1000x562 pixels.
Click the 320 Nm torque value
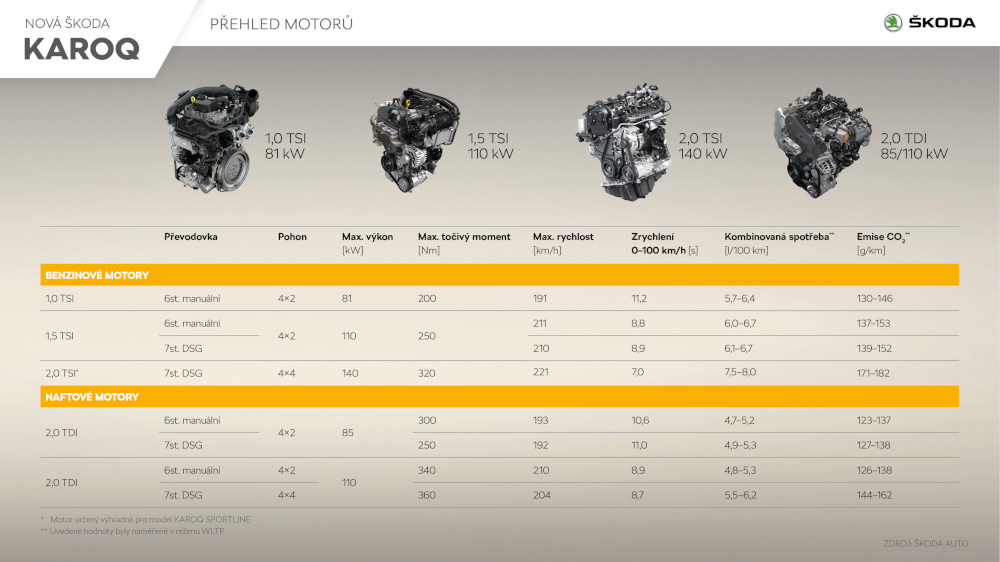427,373
